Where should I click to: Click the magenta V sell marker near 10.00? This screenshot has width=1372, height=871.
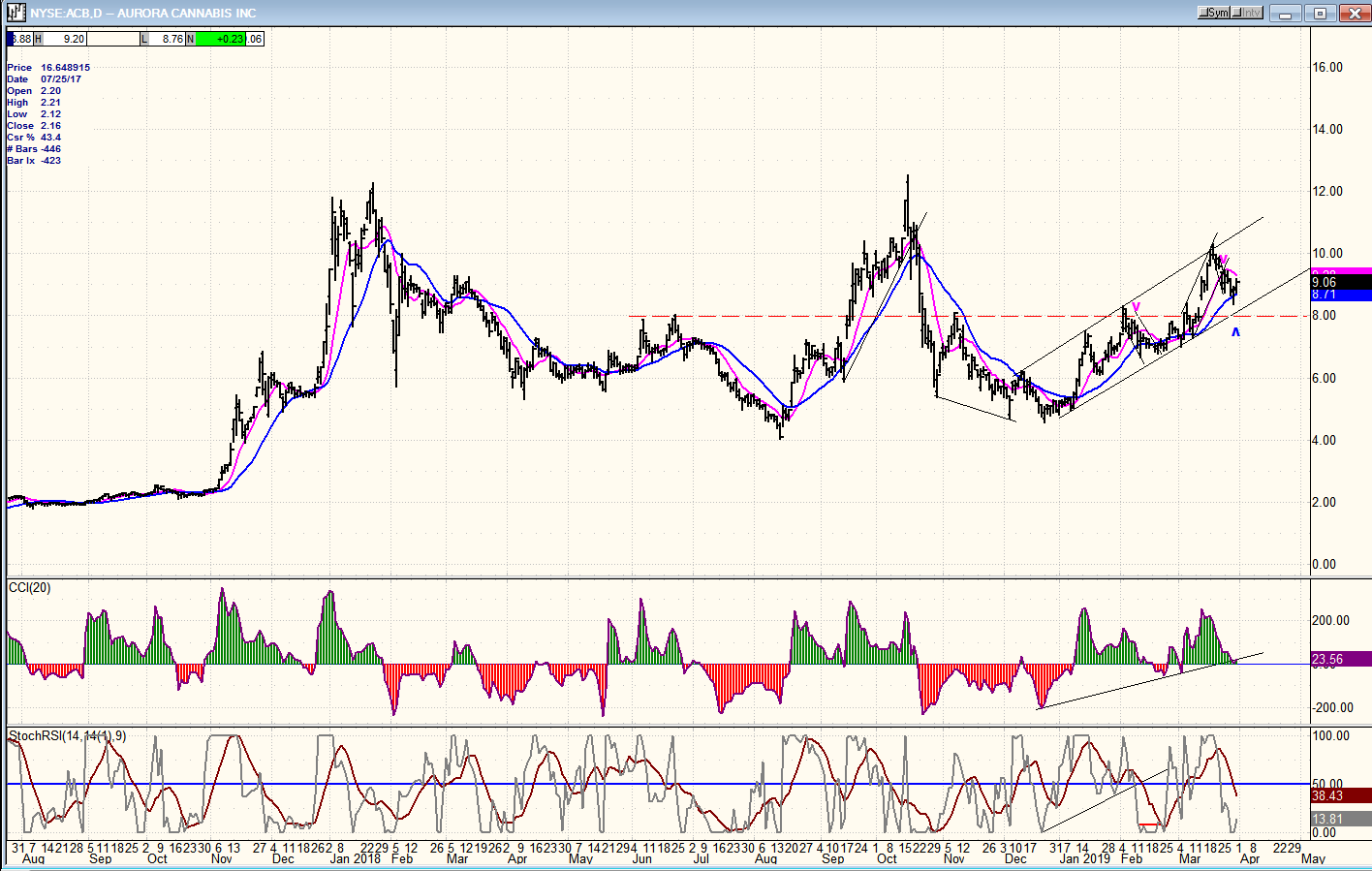coord(1224,260)
